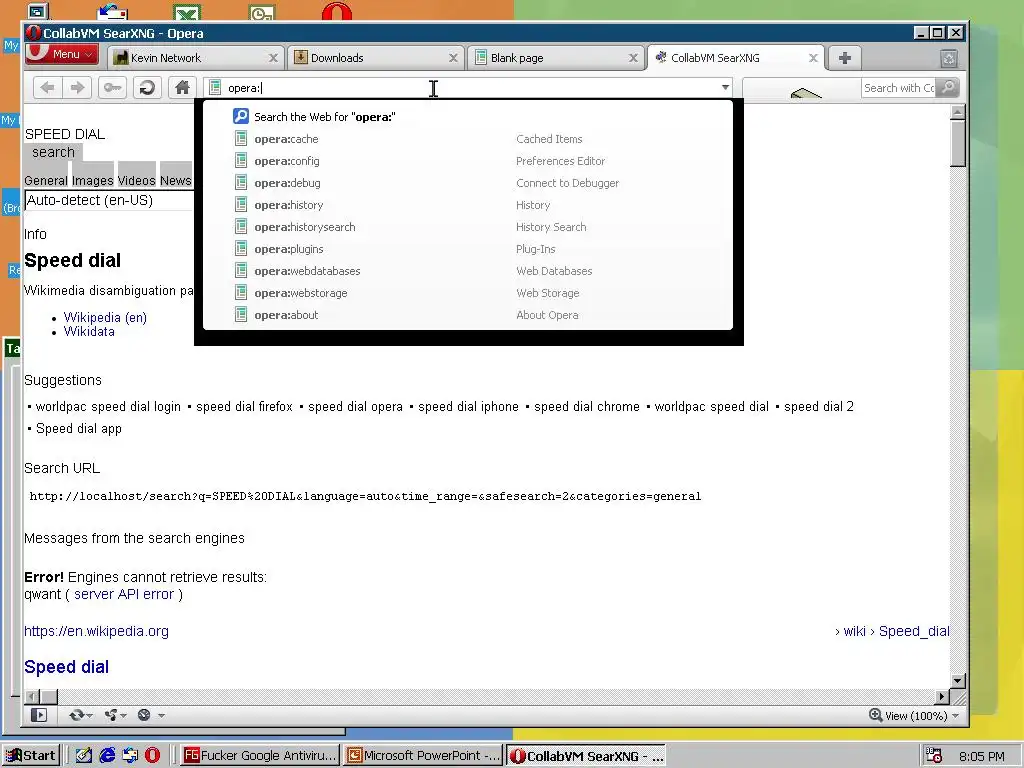Switch to the Fucker Google Antiviru... taskbar button
Viewport: 1024px width, 768px height.
point(259,756)
